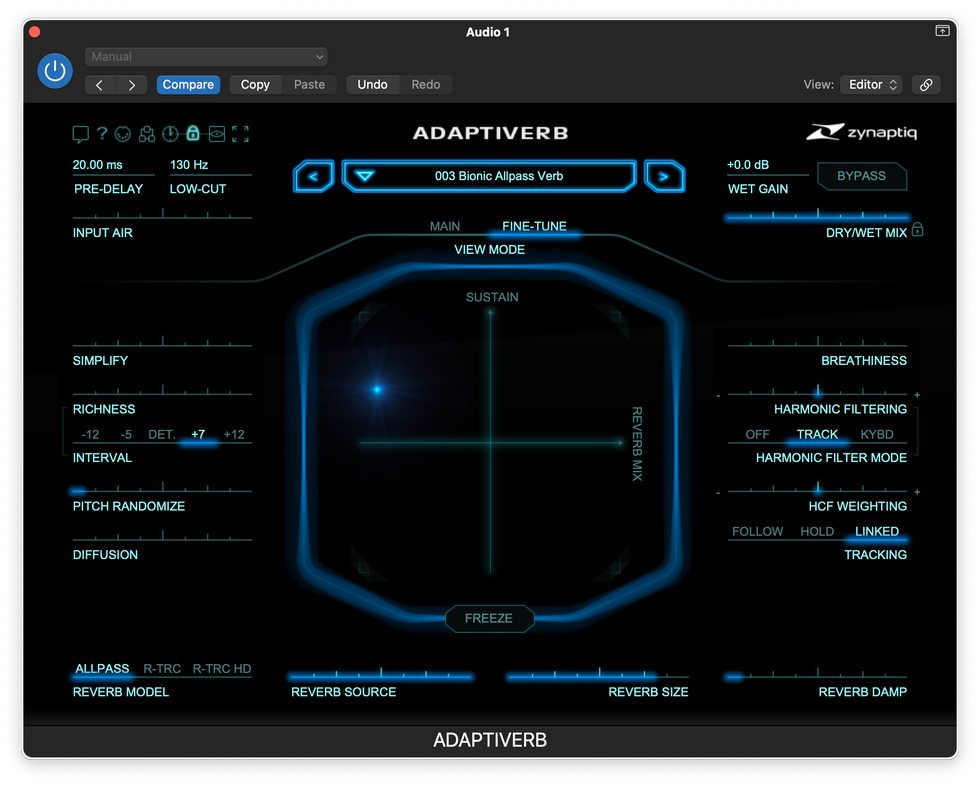
Task: Toggle the padlock icon in the toolbar
Action: click(x=193, y=133)
